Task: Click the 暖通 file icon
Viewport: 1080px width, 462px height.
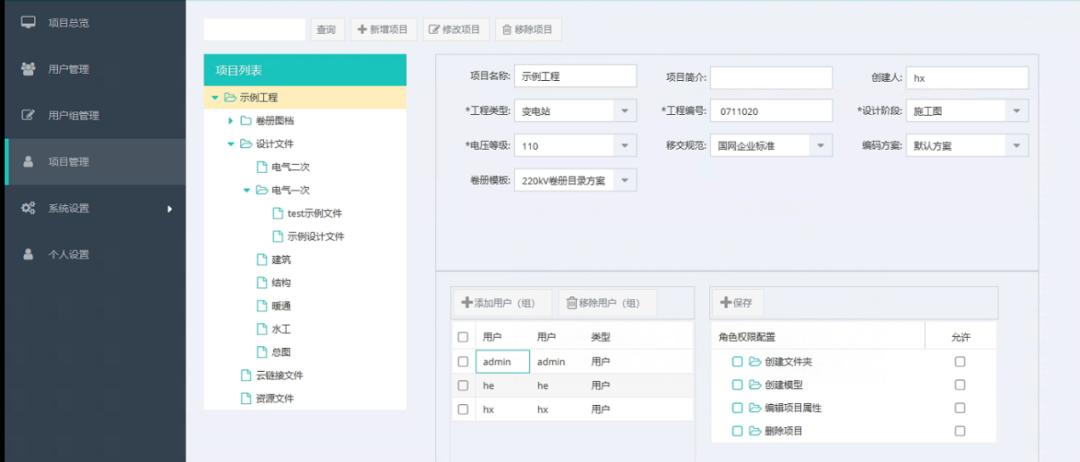Action: tap(262, 306)
